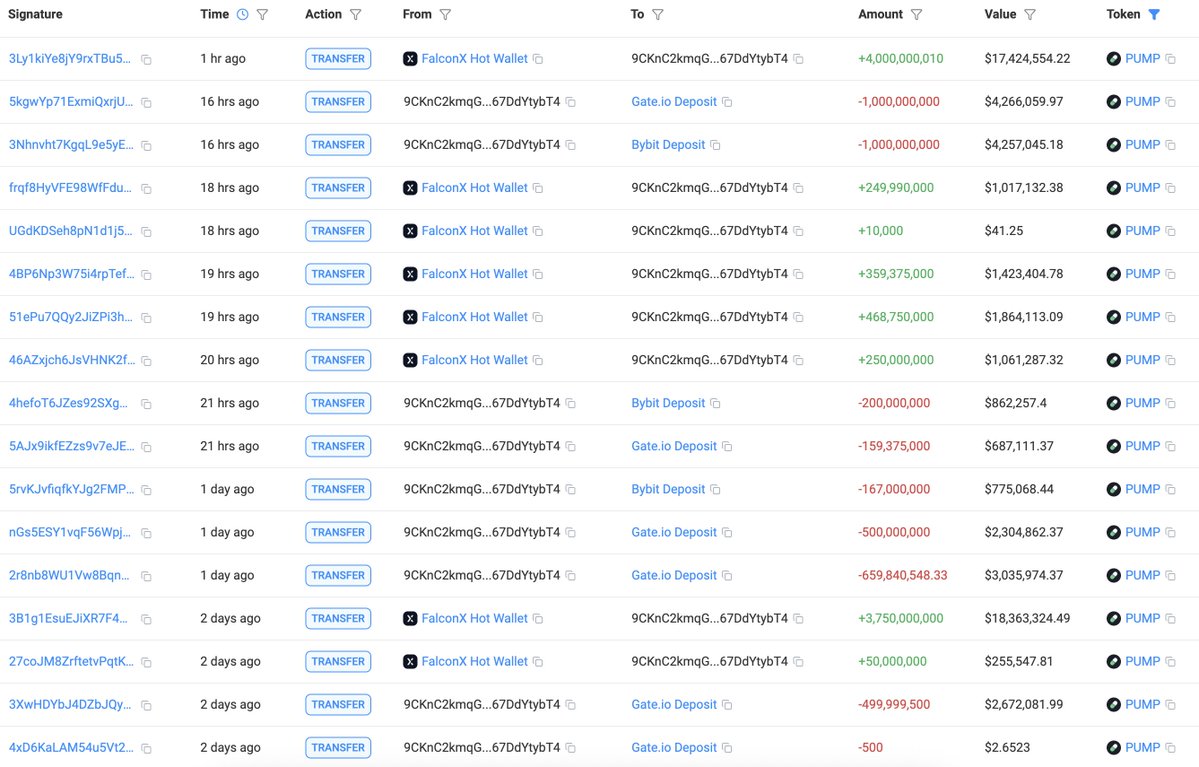Open transaction 5AJx9ikfEZzs9v7eJE

(x=71, y=446)
